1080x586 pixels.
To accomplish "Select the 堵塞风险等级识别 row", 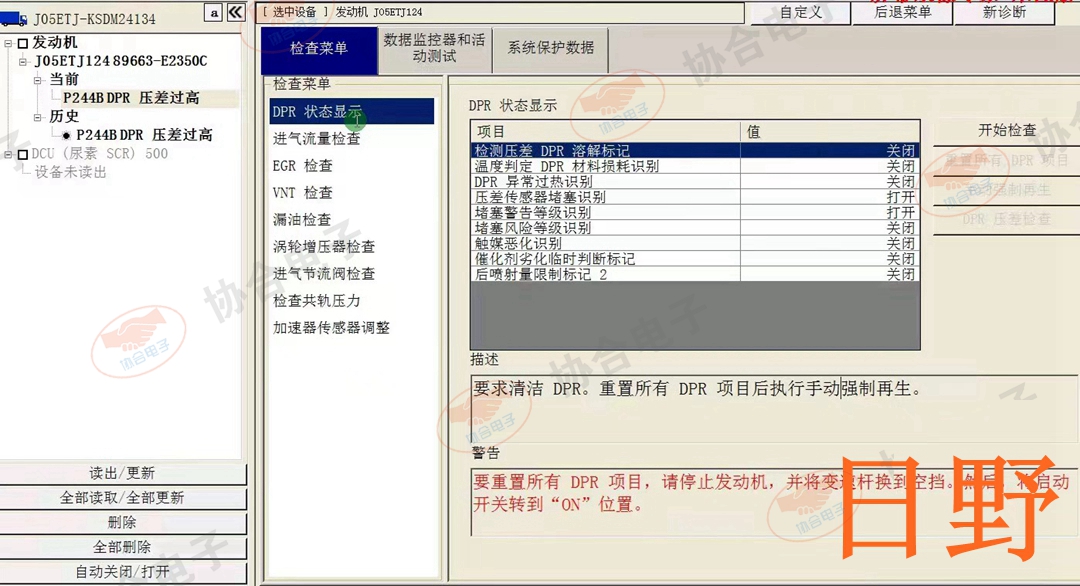I will click(x=695, y=228).
